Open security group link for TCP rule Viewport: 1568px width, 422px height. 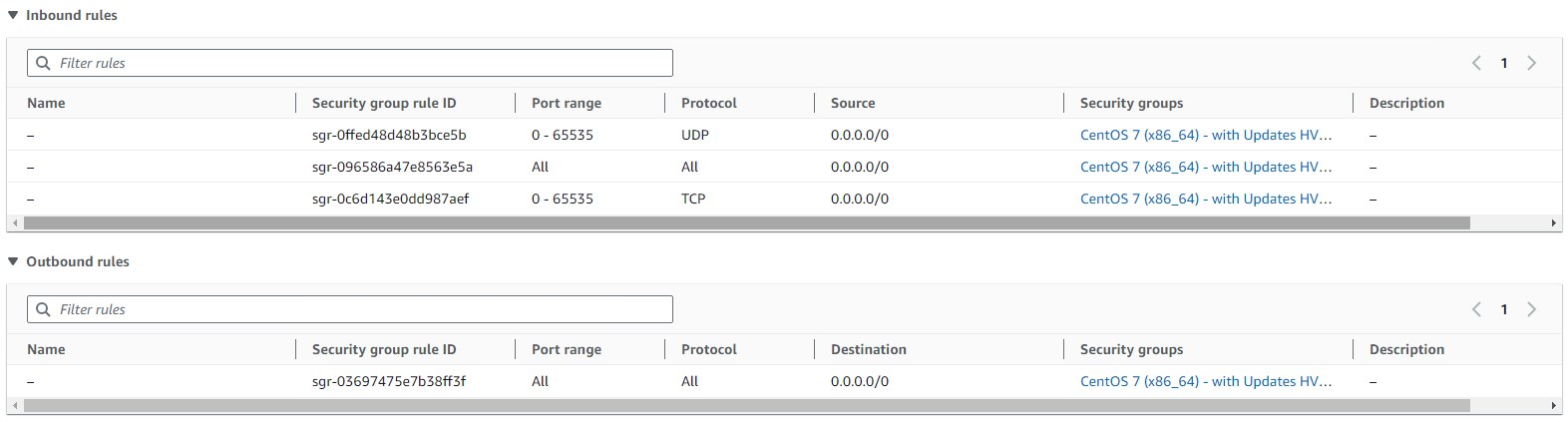tap(1206, 199)
